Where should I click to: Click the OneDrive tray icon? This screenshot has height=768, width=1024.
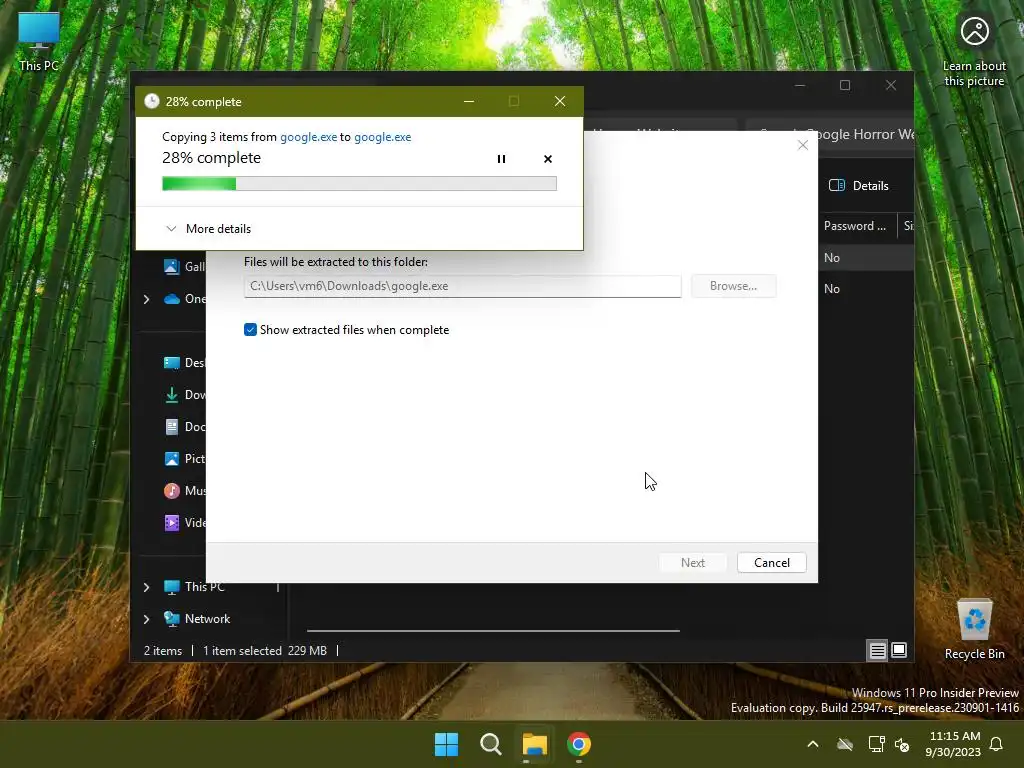coord(845,744)
